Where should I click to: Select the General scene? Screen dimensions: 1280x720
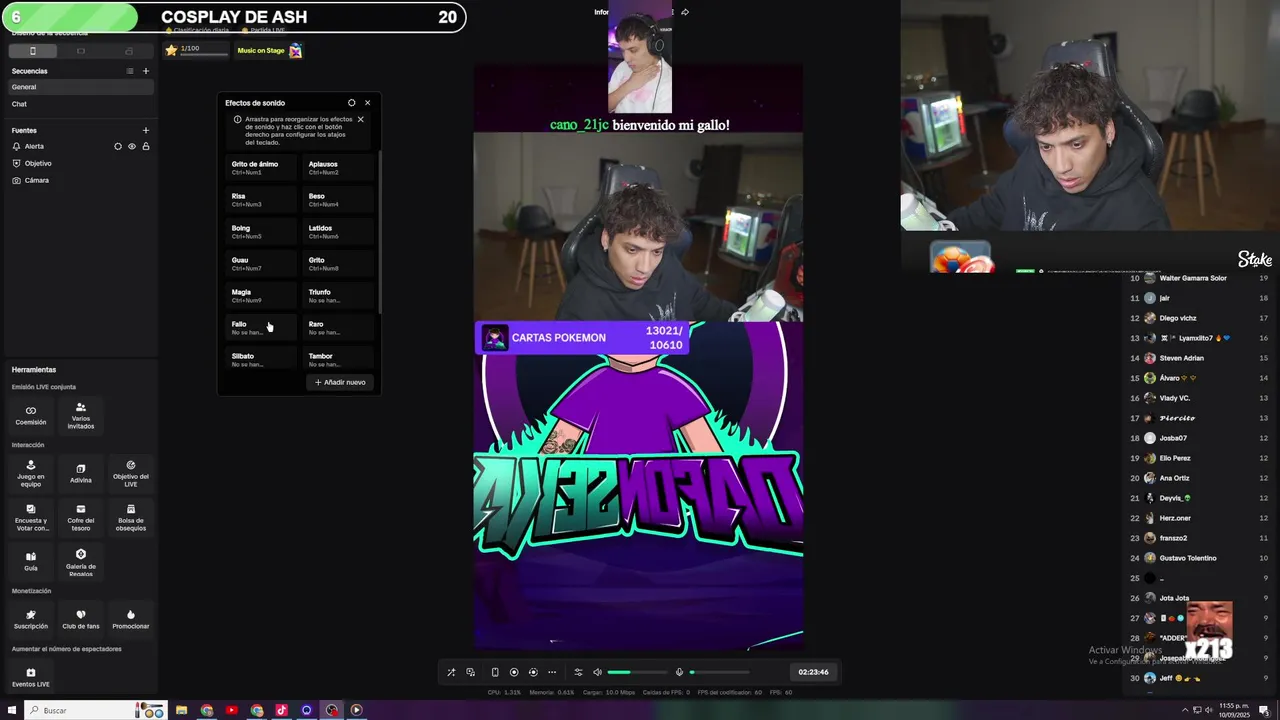coord(80,87)
